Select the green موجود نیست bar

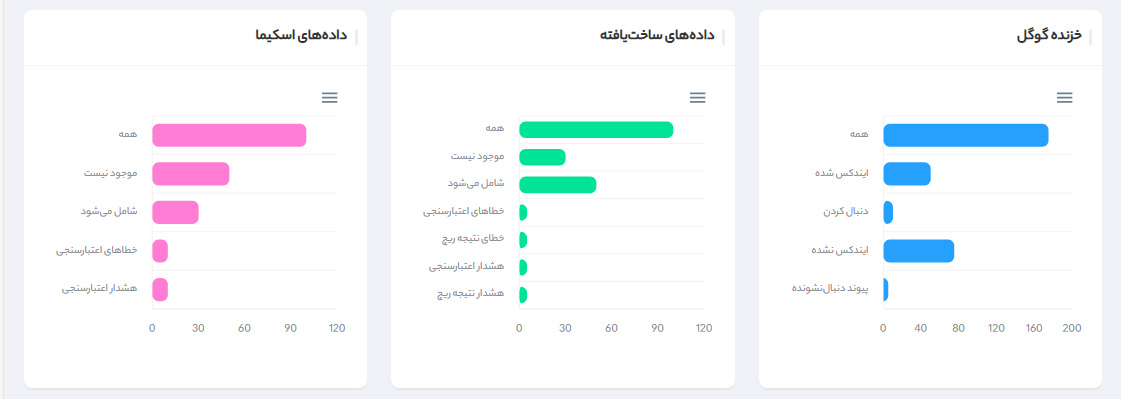click(542, 157)
